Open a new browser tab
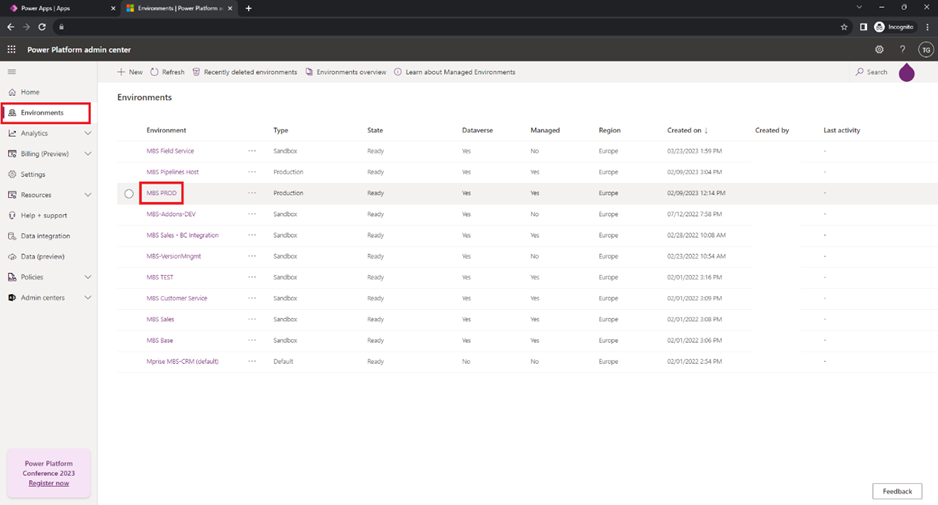938x505 pixels. tap(248, 8)
